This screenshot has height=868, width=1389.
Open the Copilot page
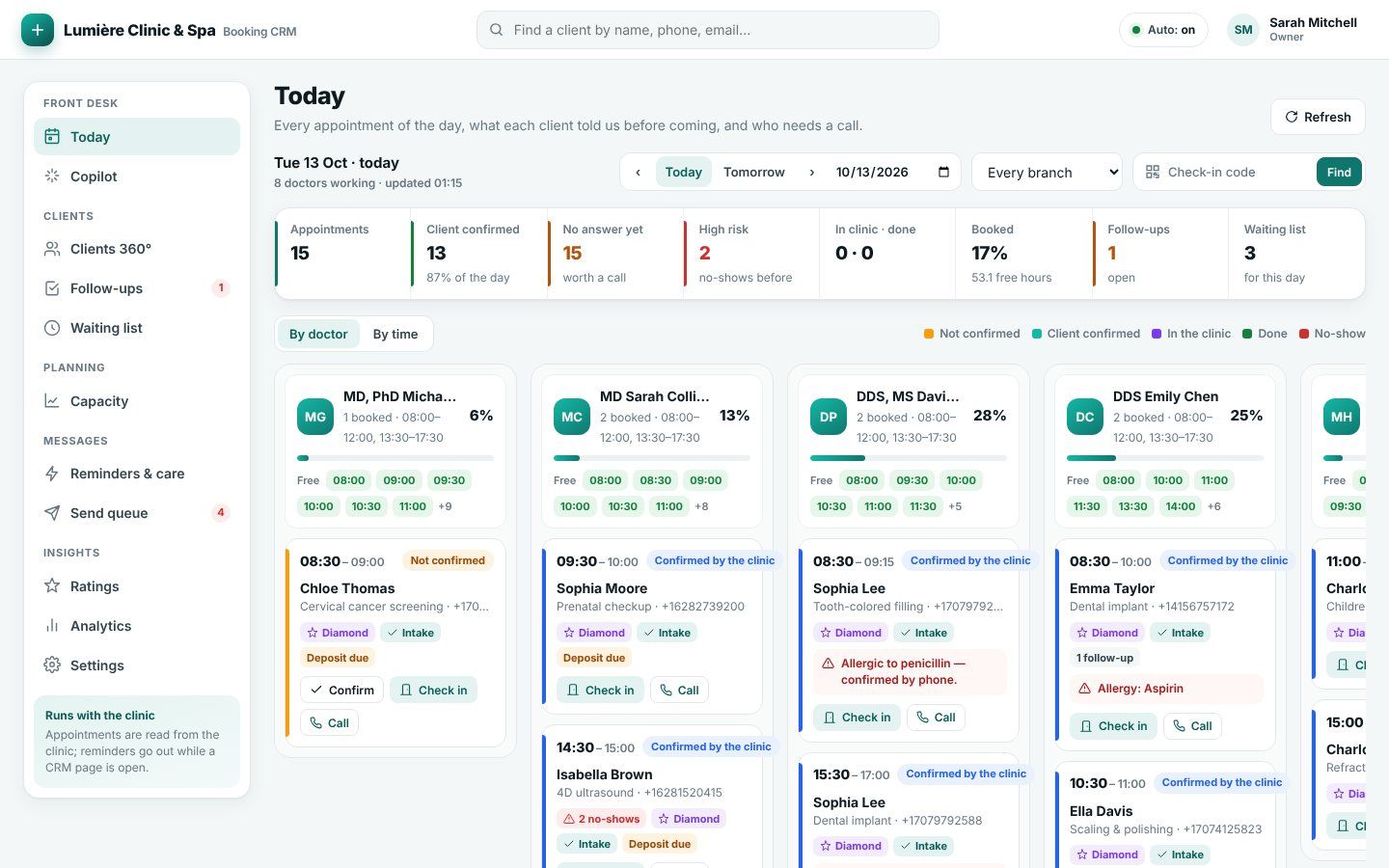(137, 176)
